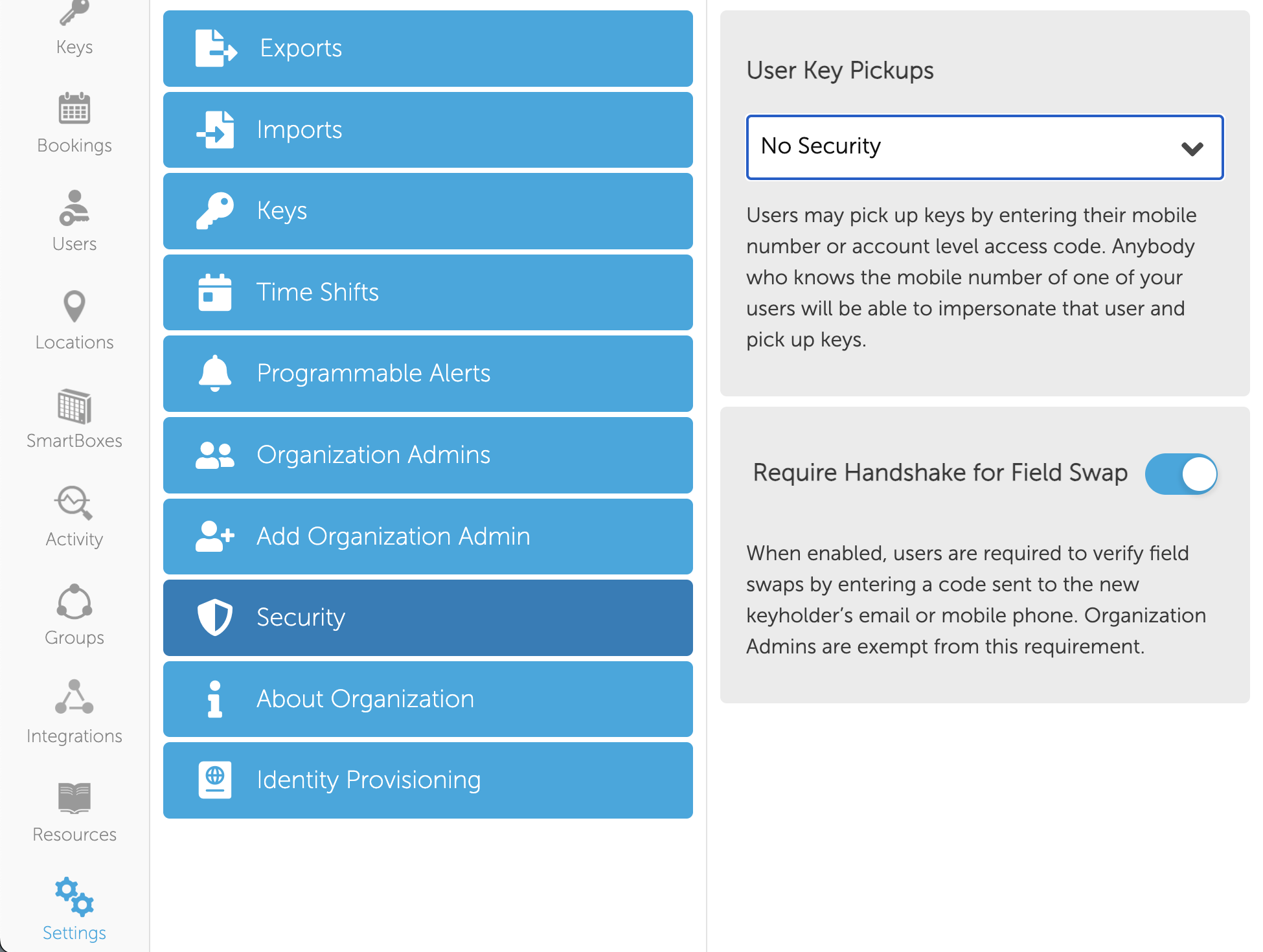Viewport: 1263px width, 952px height.
Task: Go to Users via the person-key icon
Action: coord(74,207)
